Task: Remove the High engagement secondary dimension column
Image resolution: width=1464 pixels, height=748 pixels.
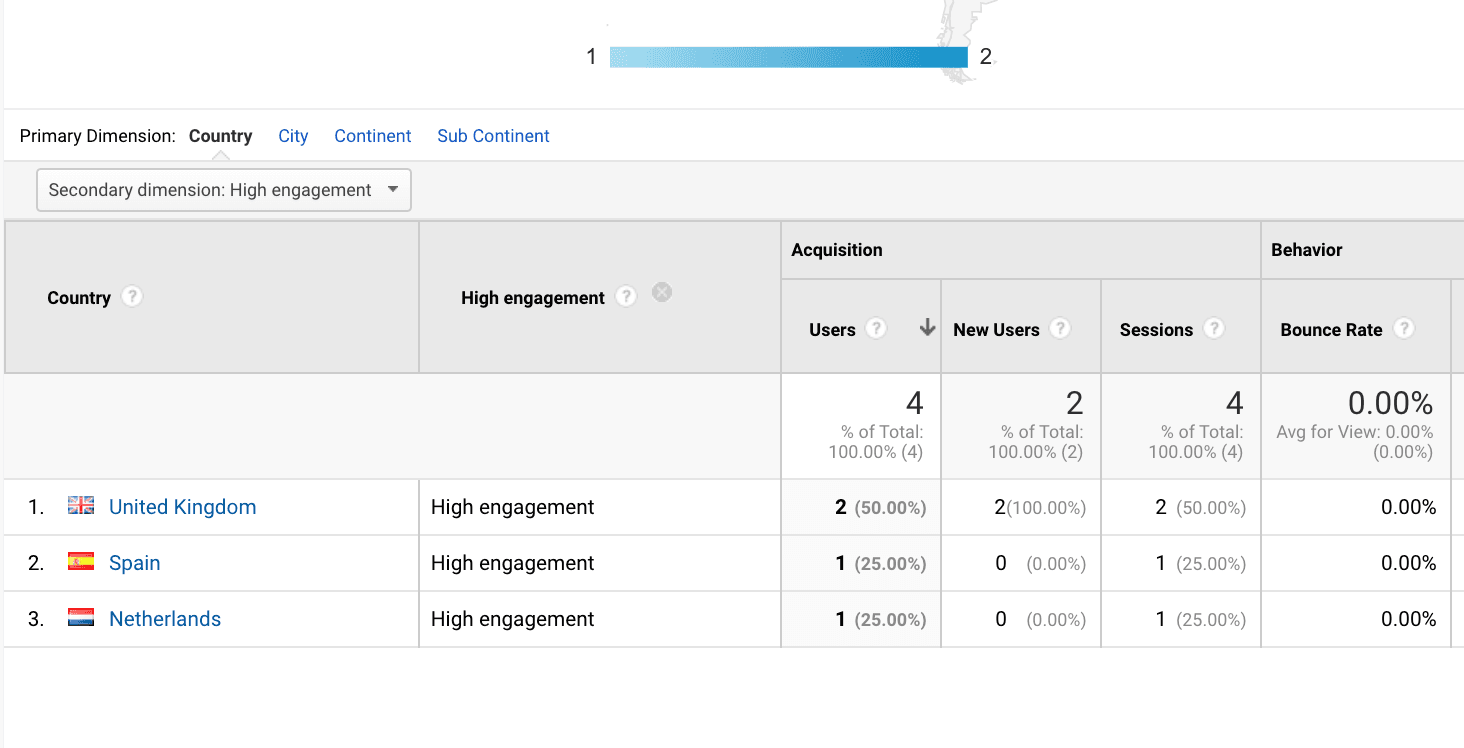Action: click(662, 292)
